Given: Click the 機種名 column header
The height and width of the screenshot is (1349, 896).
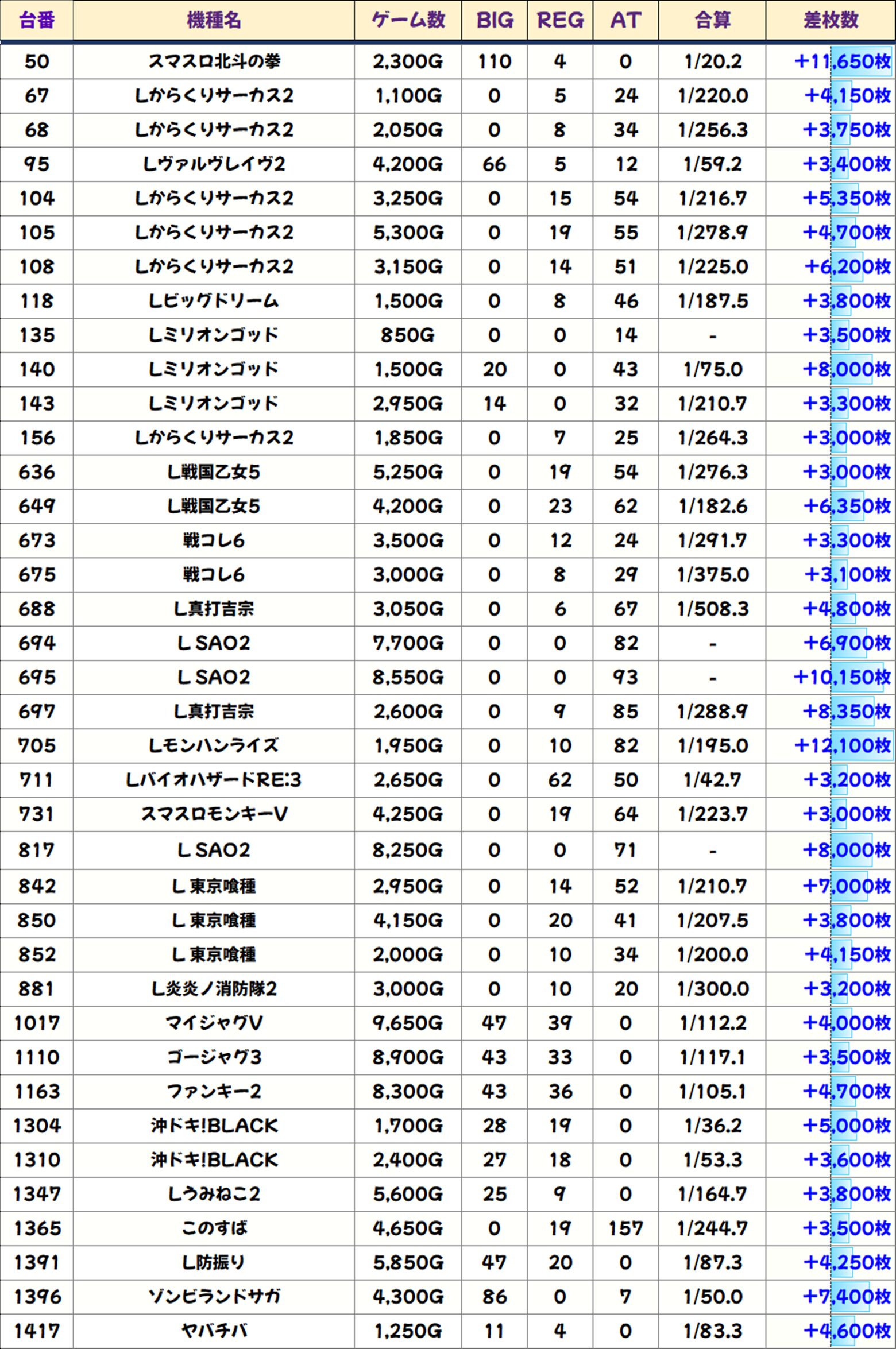Looking at the screenshot, I should click(214, 21).
